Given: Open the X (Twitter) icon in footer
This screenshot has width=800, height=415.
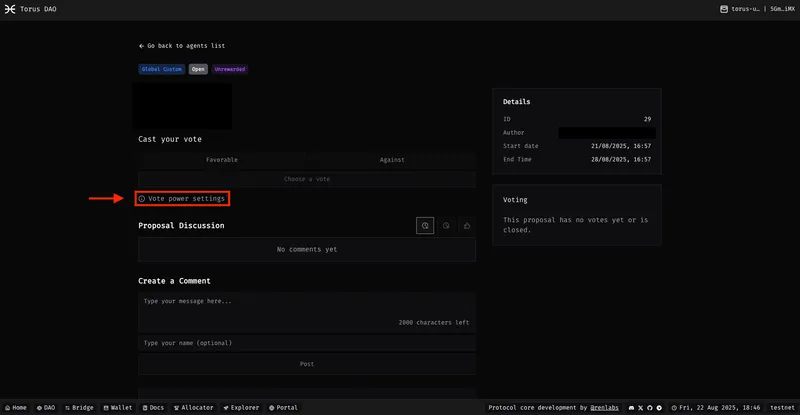Looking at the screenshot, I should click(639, 408).
